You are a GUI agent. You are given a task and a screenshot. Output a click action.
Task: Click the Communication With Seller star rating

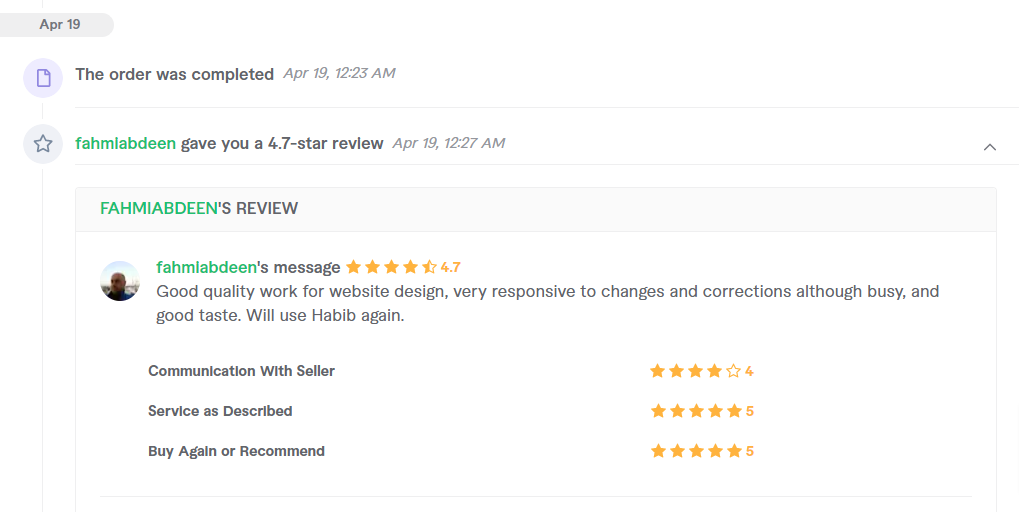click(x=695, y=371)
